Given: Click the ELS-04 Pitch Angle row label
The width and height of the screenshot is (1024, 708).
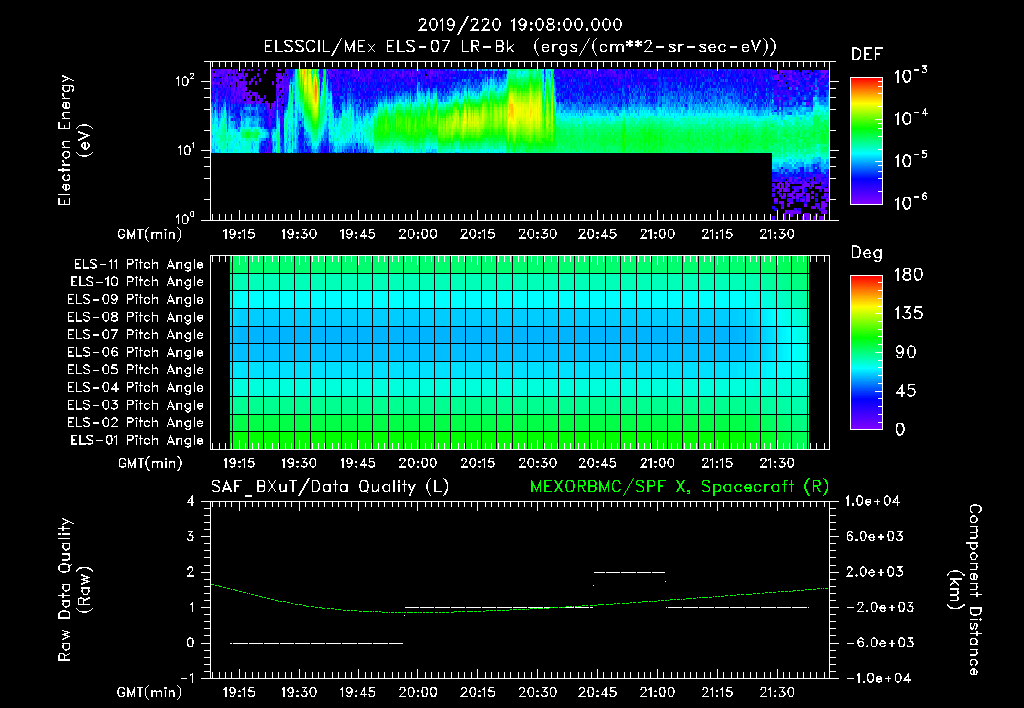Looking at the screenshot, I should pyautogui.click(x=136, y=387).
